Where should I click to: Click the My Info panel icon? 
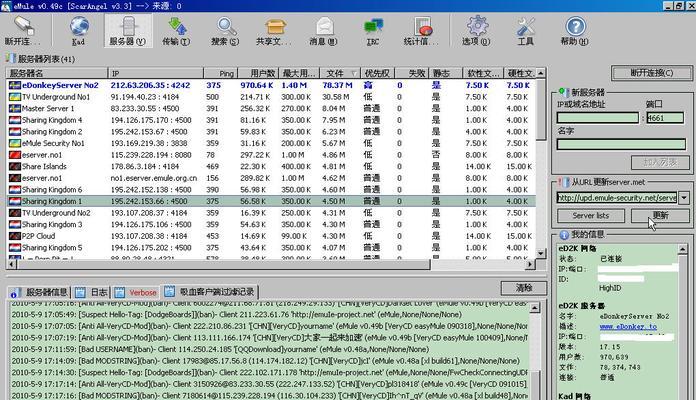point(564,235)
